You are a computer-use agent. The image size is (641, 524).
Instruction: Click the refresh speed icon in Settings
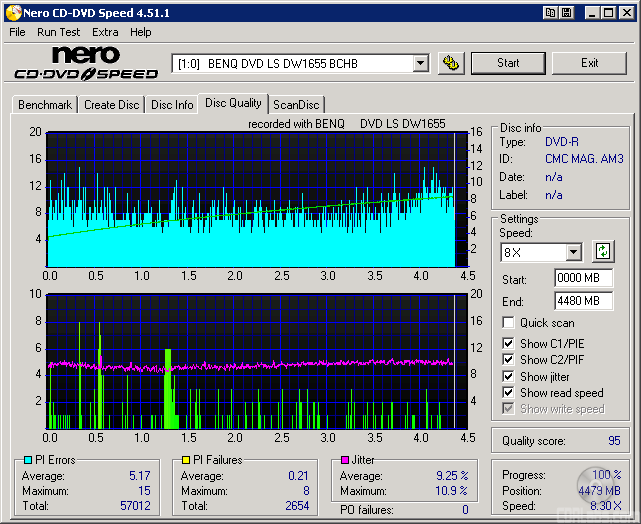click(x=603, y=252)
